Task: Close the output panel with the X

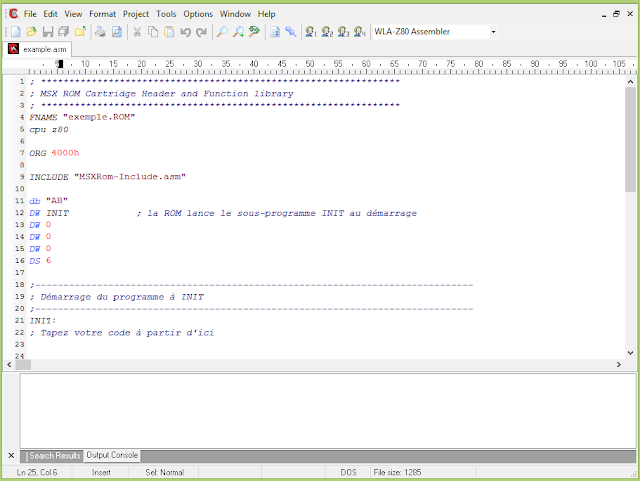Action: tap(11, 456)
